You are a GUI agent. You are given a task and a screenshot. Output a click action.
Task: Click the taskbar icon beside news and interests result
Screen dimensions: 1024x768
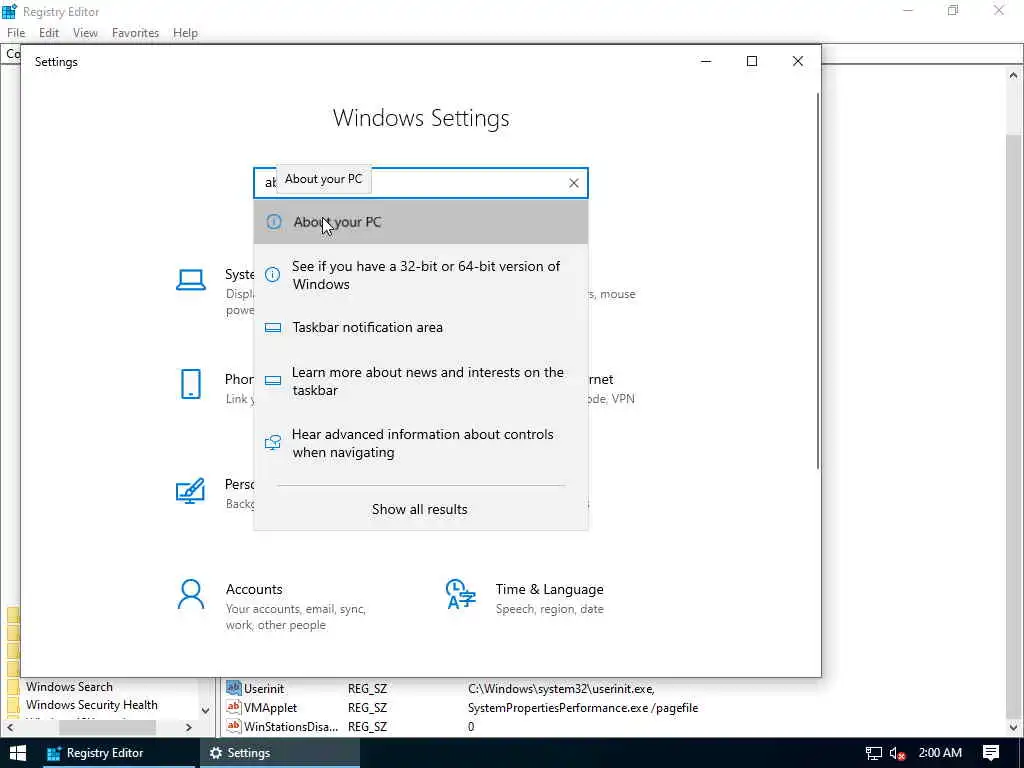(273, 380)
